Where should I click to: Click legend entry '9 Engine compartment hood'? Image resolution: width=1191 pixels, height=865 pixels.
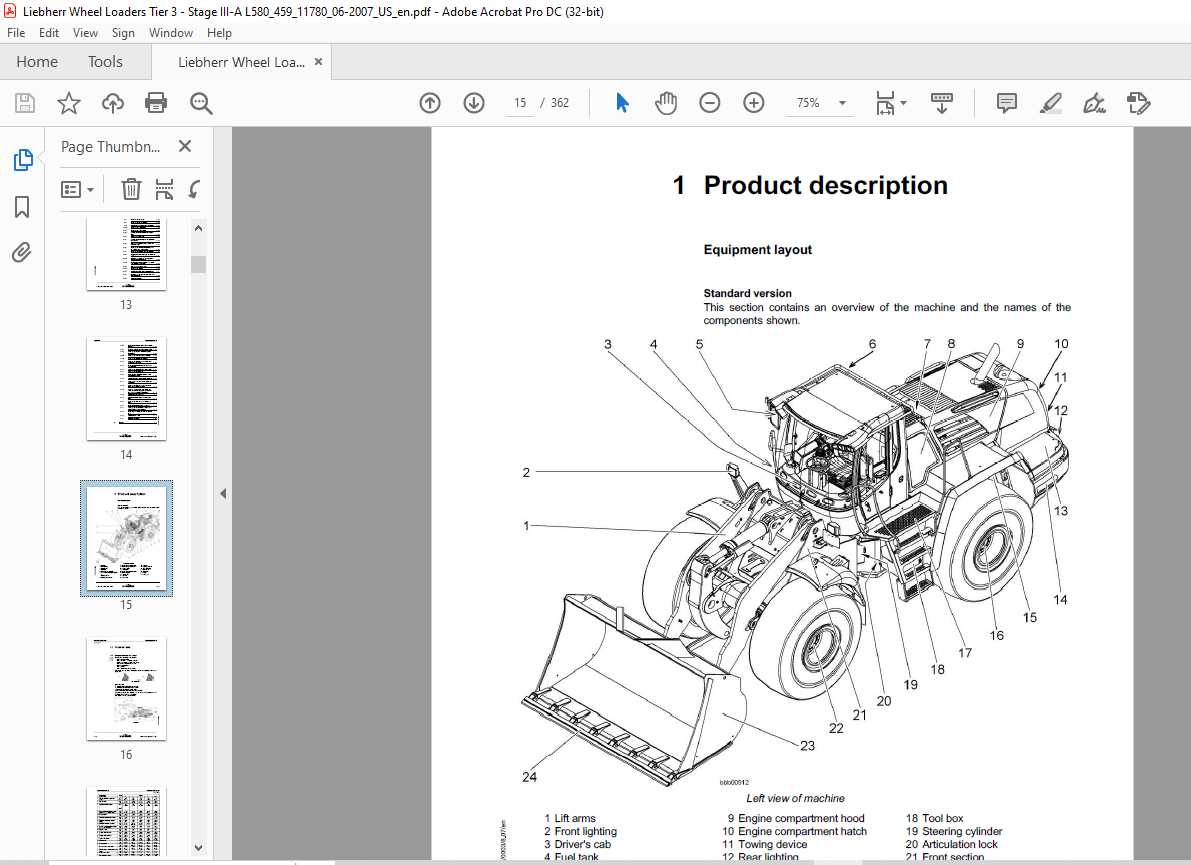click(x=795, y=819)
